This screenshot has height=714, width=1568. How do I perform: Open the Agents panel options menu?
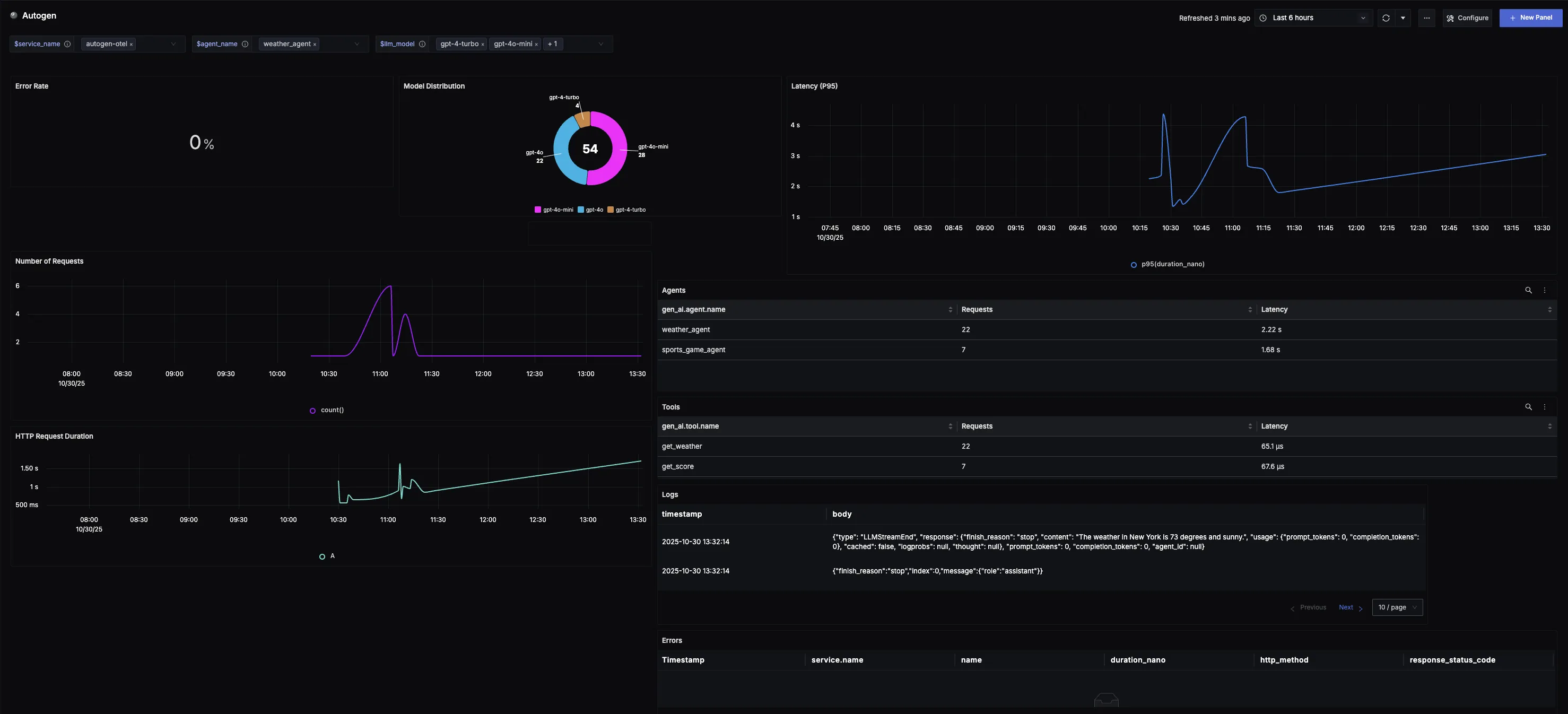tap(1544, 290)
